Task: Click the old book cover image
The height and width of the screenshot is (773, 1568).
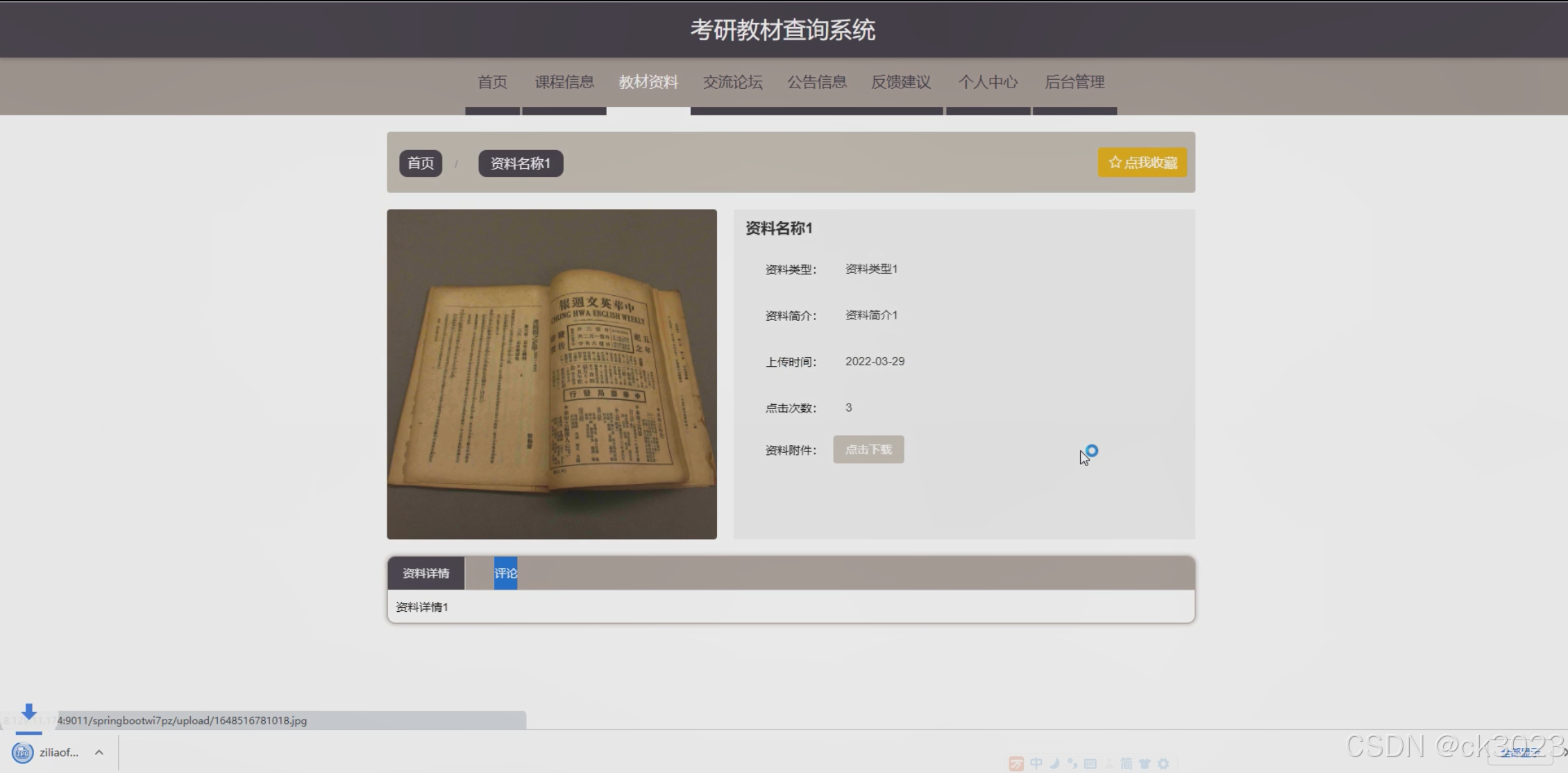Action: (x=552, y=374)
